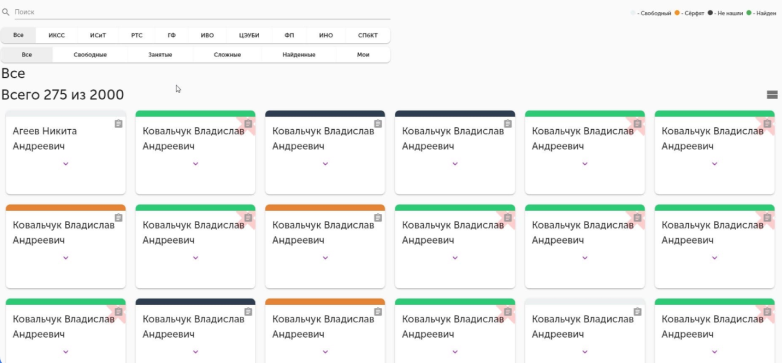This screenshot has width=782, height=363.
Task: Filter by Сложные status
Action: (227, 55)
